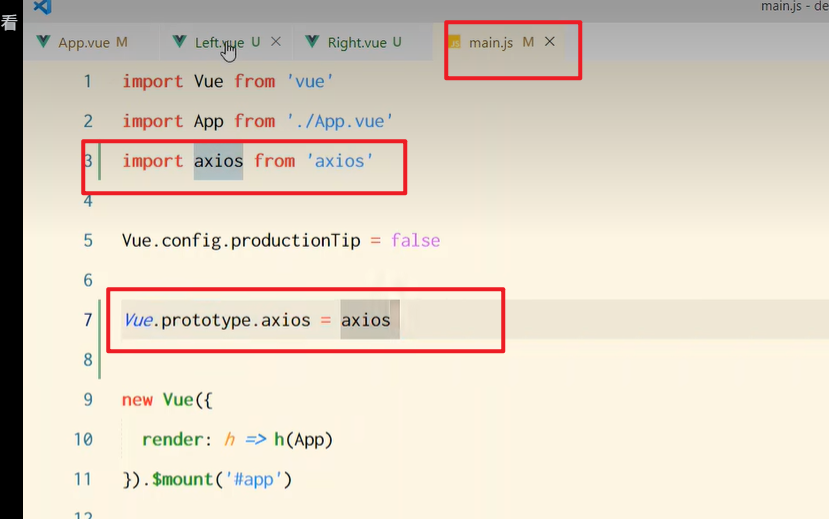Image resolution: width=829 pixels, height=519 pixels.
Task: Click the highlighted axios on line 3
Action: pos(218,161)
